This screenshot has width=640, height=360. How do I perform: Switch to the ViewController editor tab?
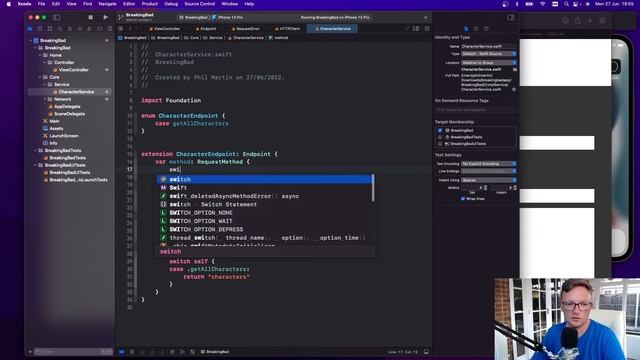tap(164, 29)
